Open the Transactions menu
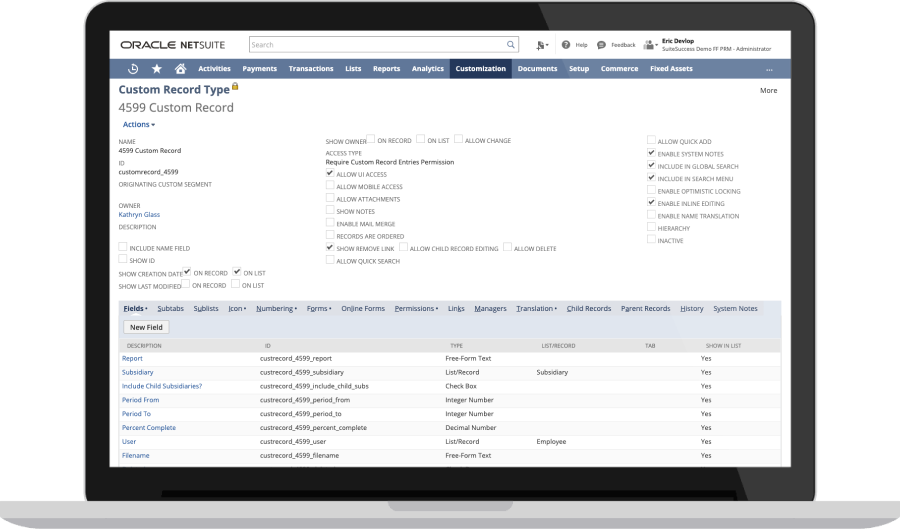The width and height of the screenshot is (900, 529). 310,69
